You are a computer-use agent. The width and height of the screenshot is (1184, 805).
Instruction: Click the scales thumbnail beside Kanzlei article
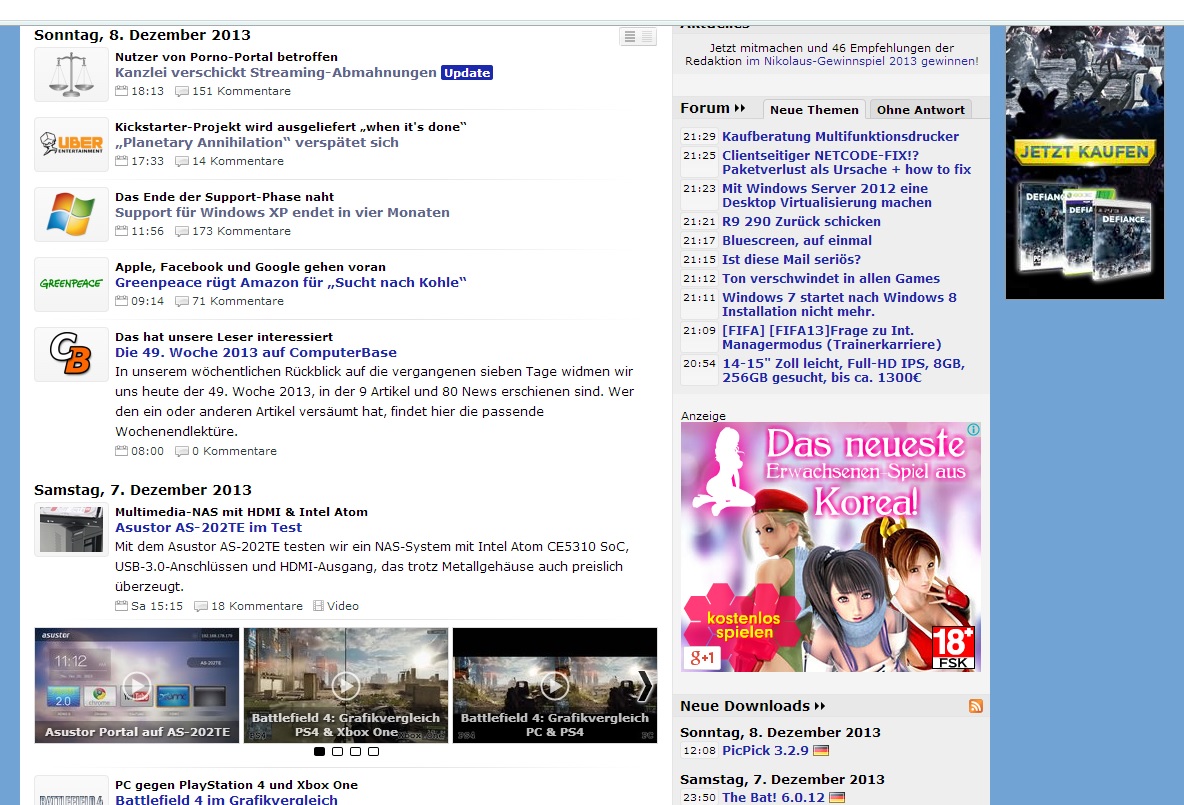coord(71,74)
